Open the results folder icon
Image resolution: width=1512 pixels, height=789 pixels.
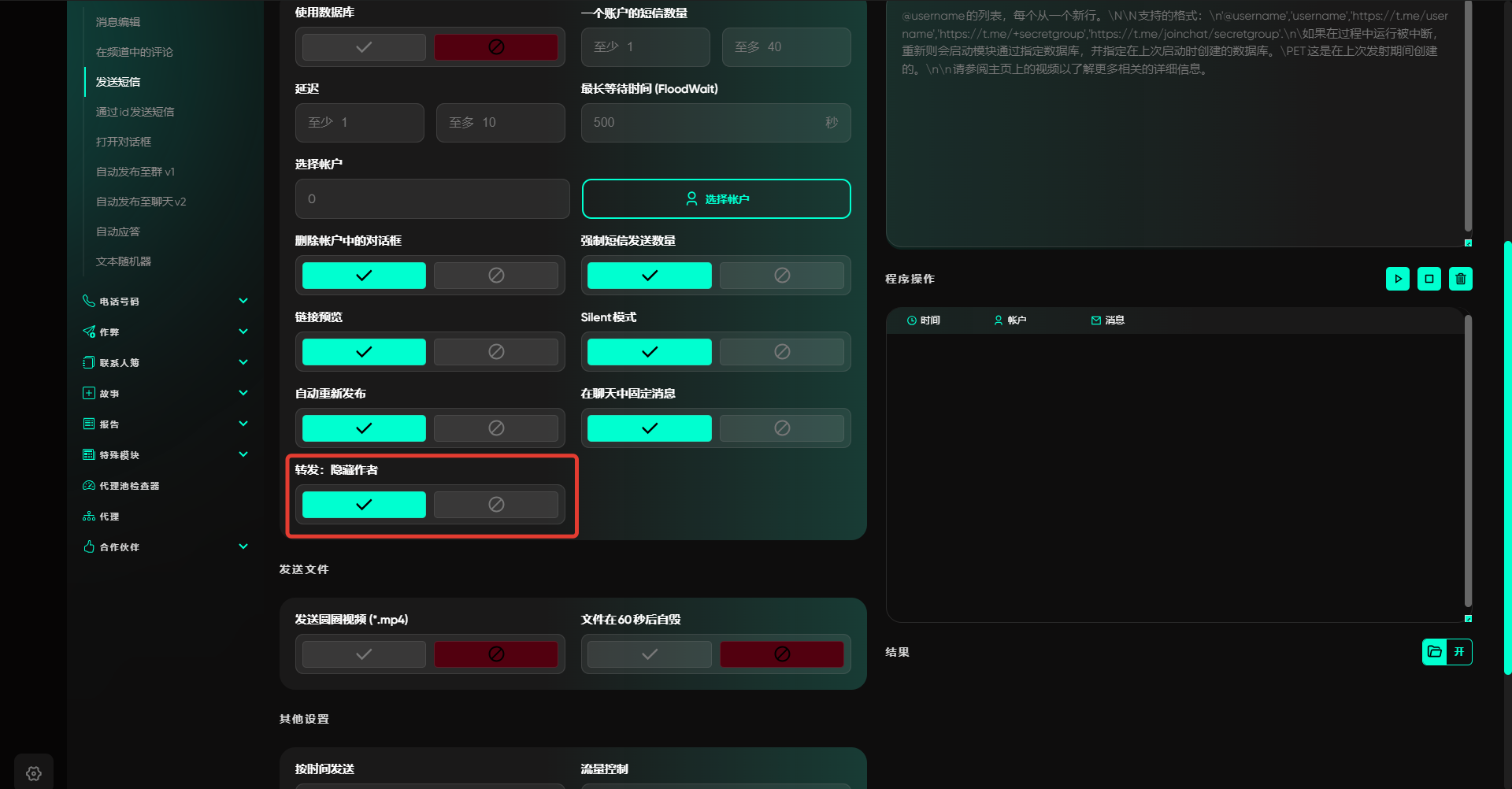1435,652
